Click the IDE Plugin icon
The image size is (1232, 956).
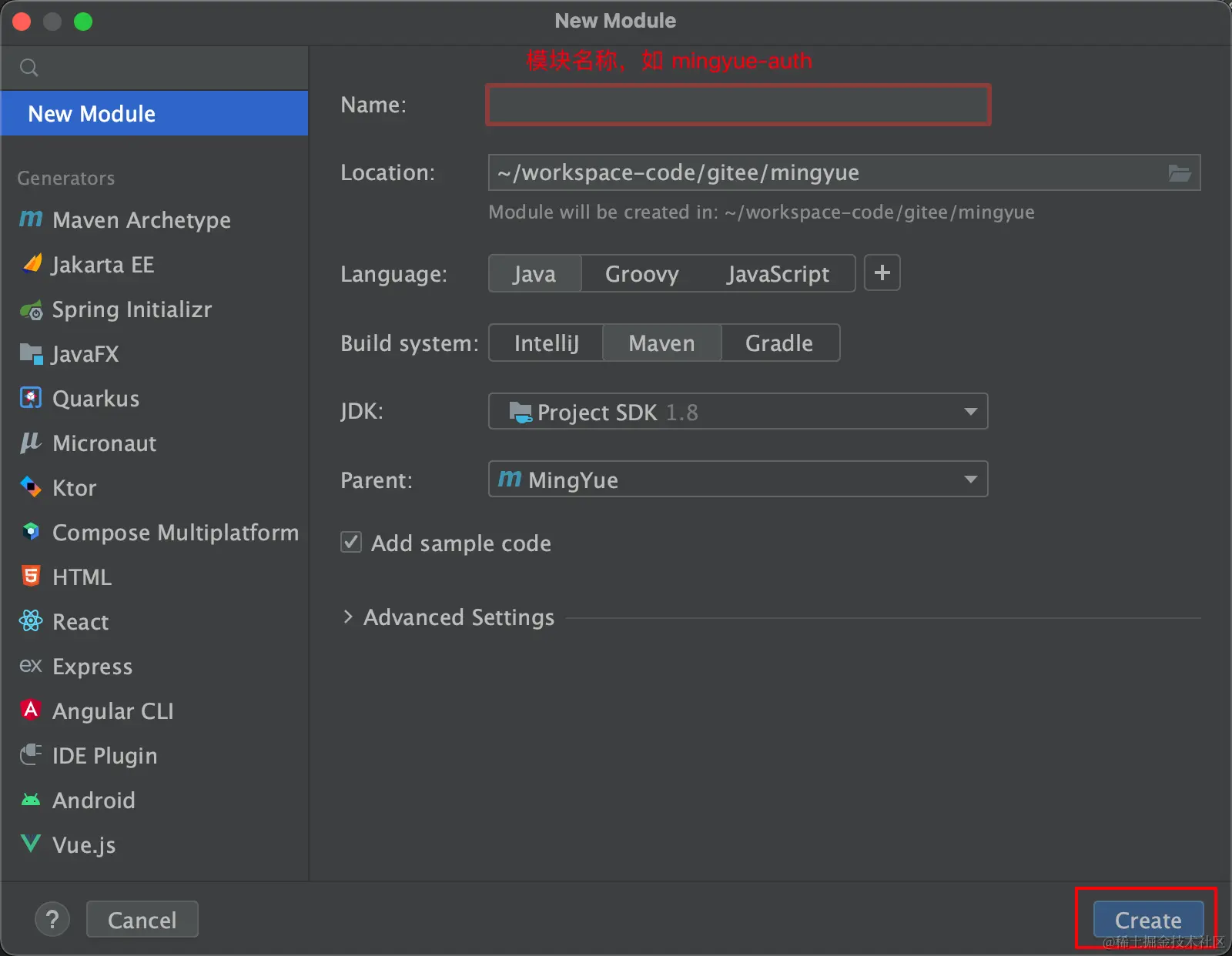[x=31, y=754]
